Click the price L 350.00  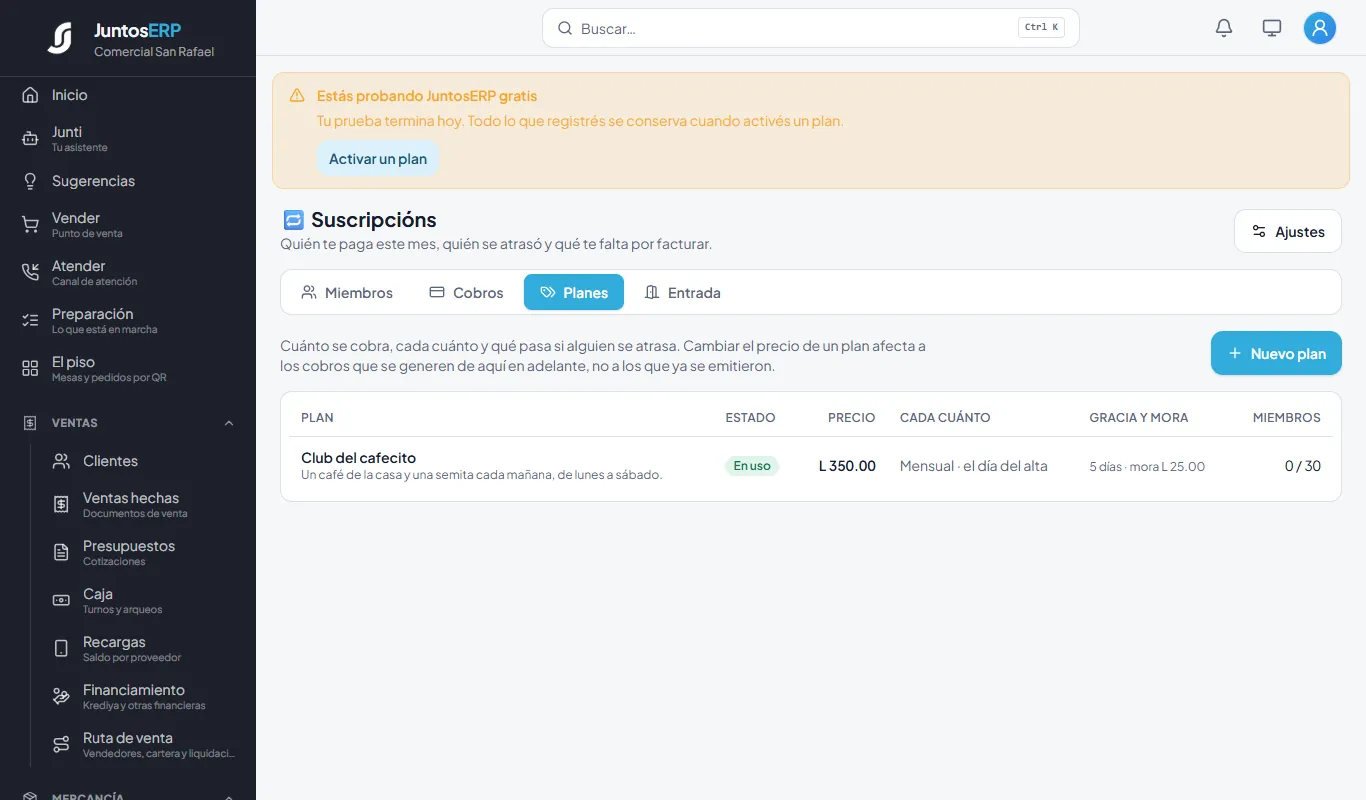(847, 466)
